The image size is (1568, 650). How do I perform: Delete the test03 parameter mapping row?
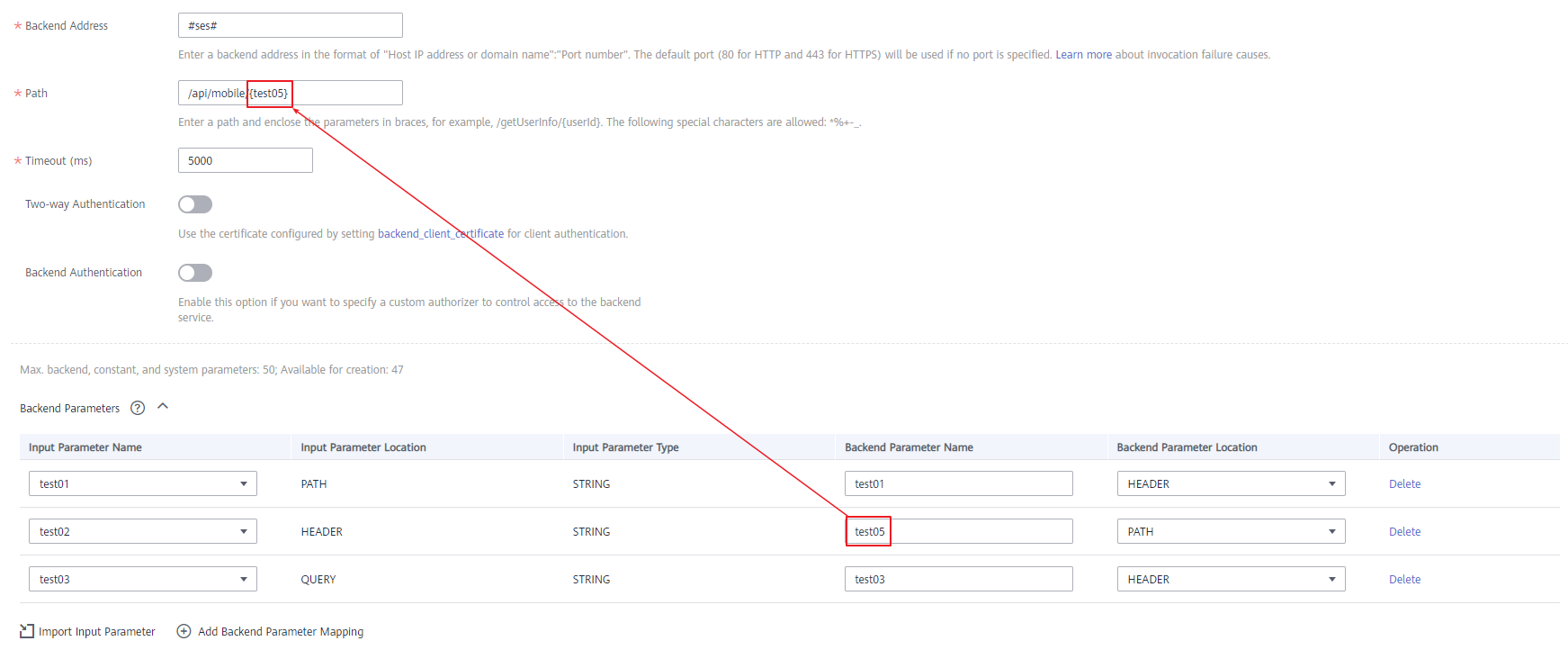pos(1404,580)
